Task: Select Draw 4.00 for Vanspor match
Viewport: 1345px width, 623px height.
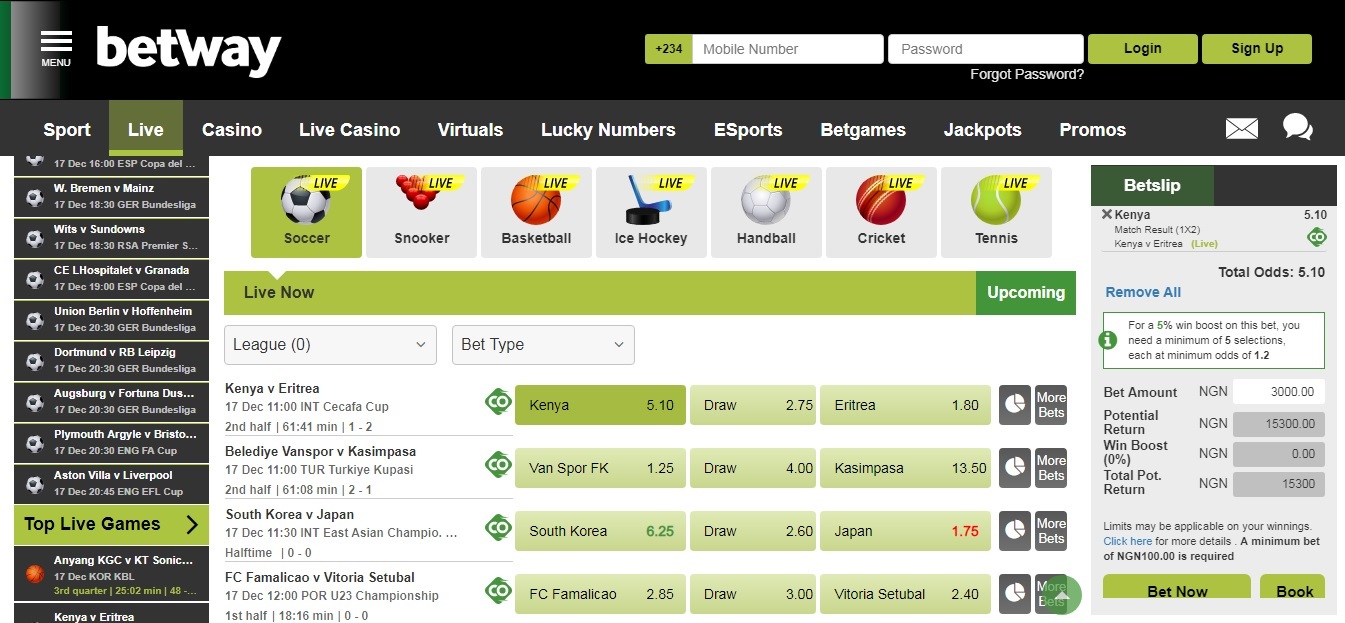Action: (752, 468)
